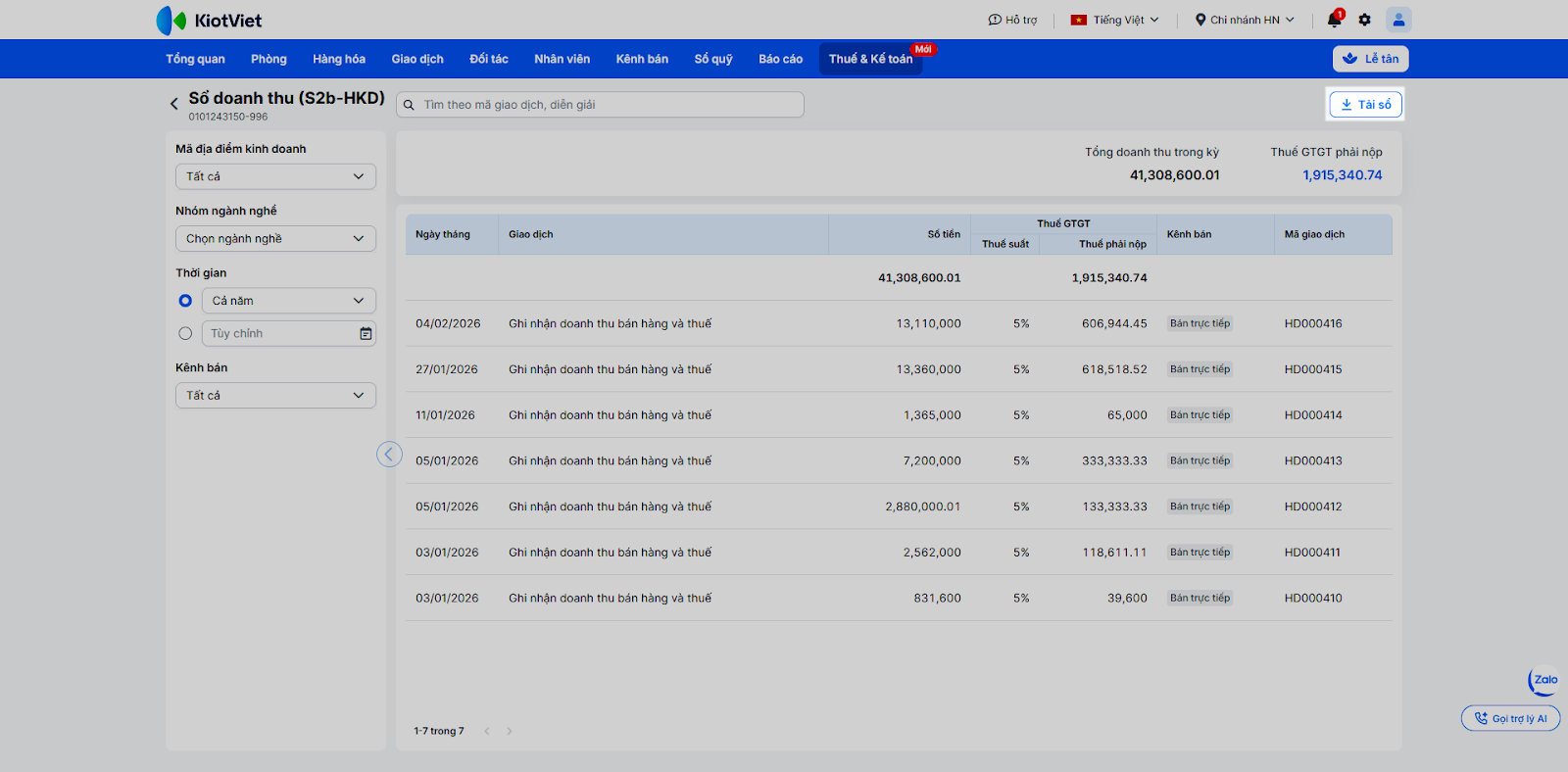
Task: Open the Chọn ngành nghề dropdown
Action: pyautogui.click(x=275, y=239)
